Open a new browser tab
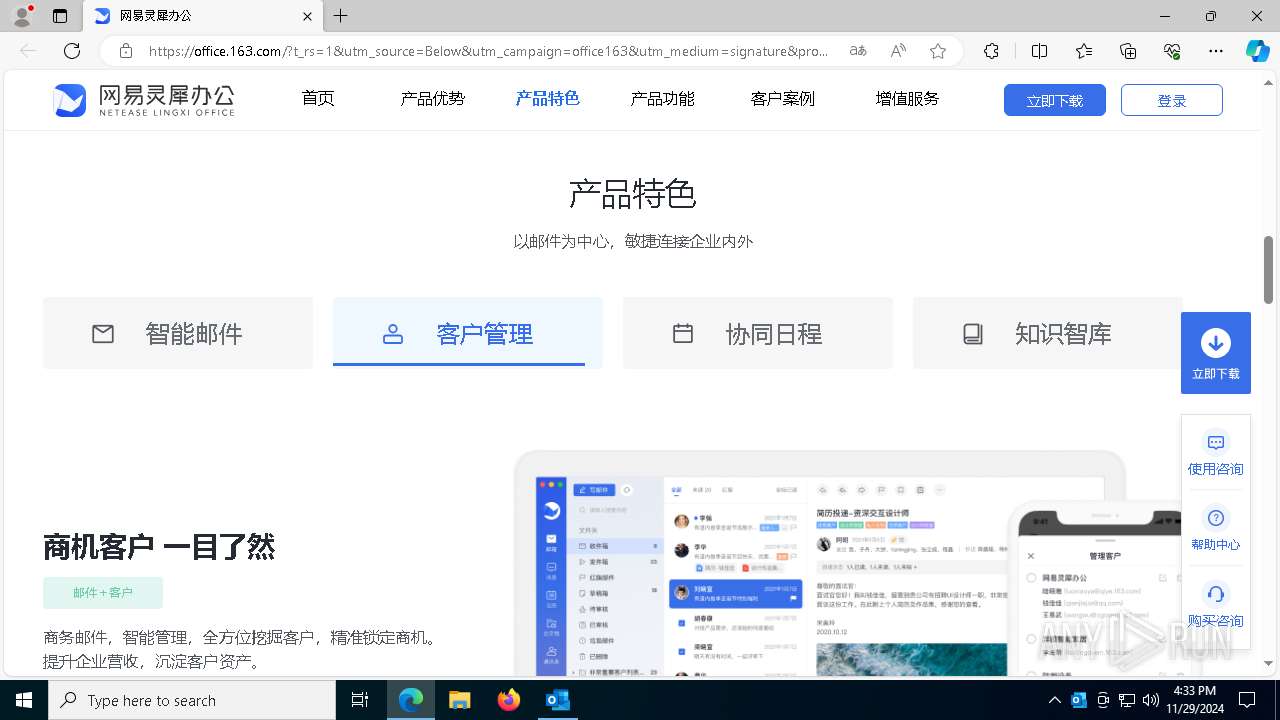The image size is (1280, 720). [x=341, y=16]
